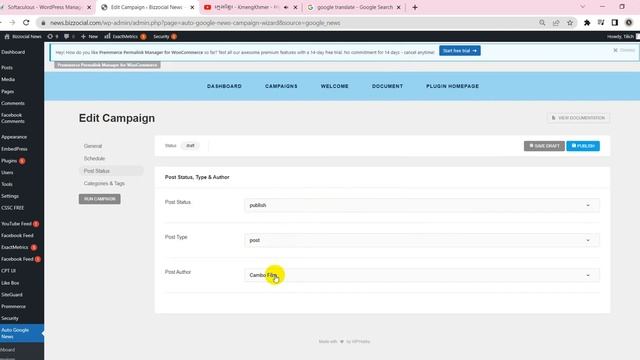This screenshot has height=360, width=640.
Task: Click the VIEW DOCUMENTATION button
Action: tap(578, 118)
